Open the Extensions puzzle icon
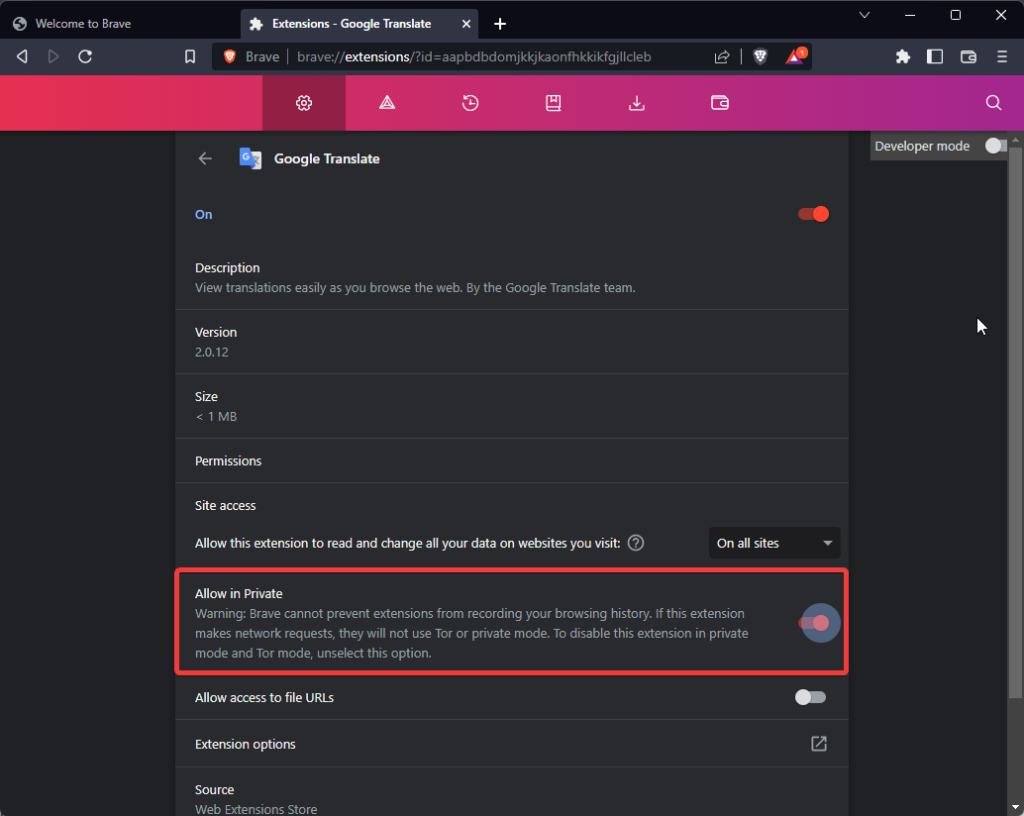Screen dimensions: 1024x816 point(903,57)
